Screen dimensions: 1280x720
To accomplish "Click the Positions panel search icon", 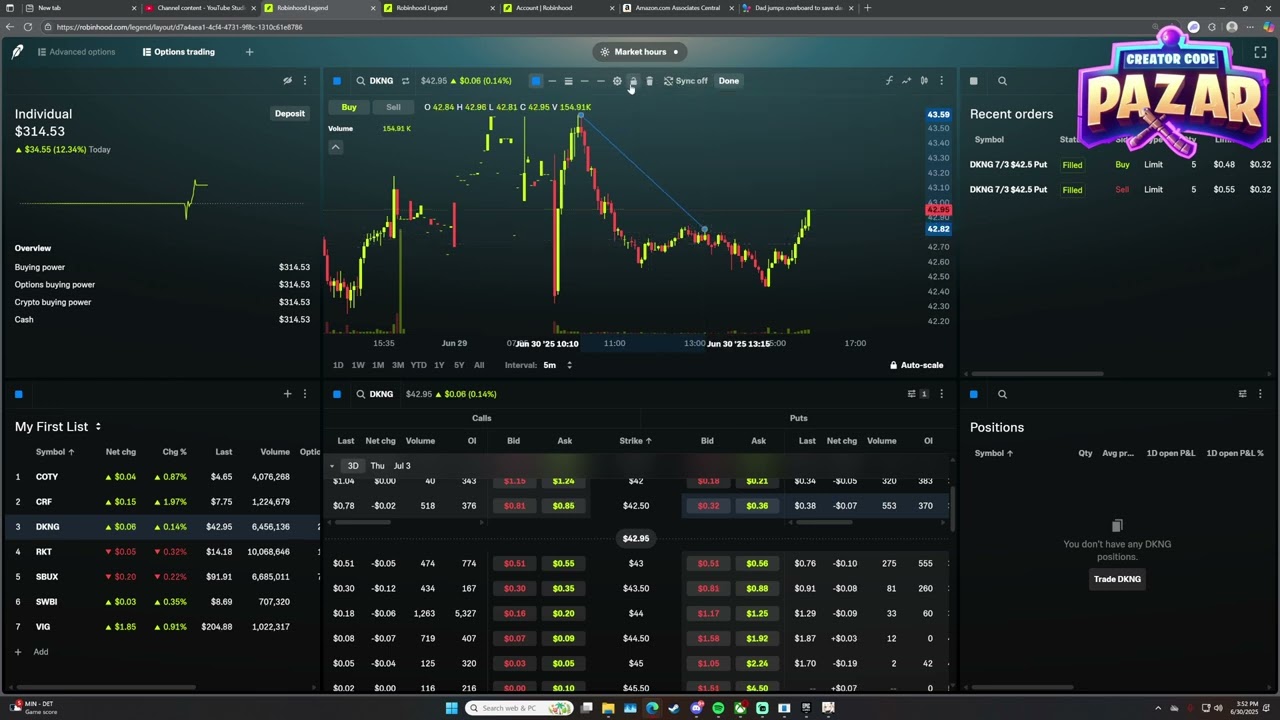I will (1002, 394).
